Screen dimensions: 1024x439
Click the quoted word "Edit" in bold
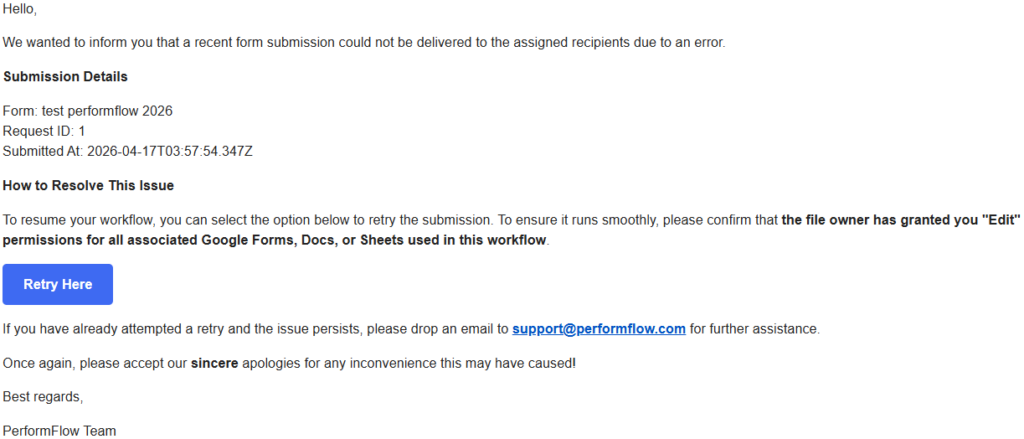pos(999,219)
